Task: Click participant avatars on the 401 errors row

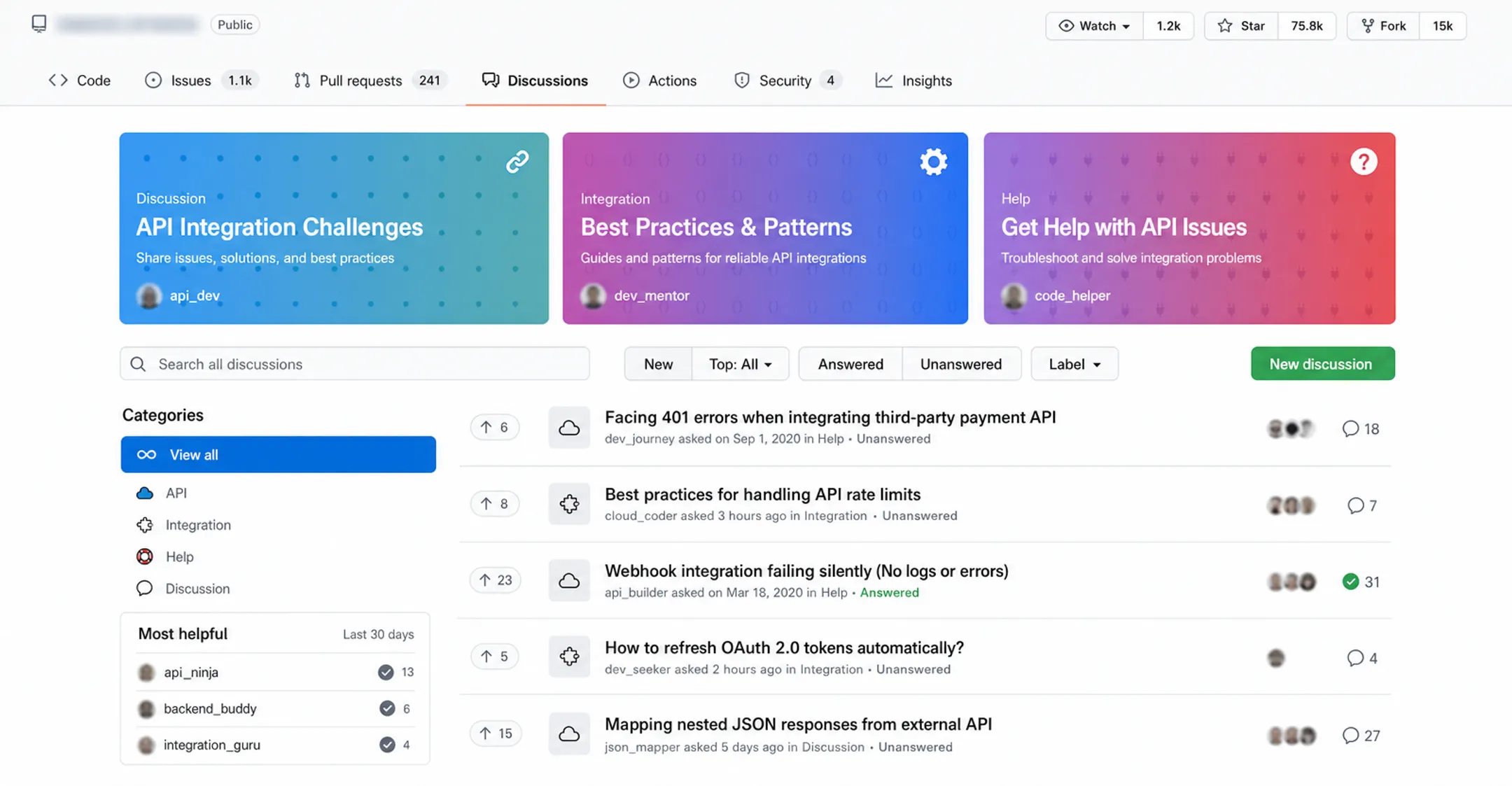Action: [1291, 428]
